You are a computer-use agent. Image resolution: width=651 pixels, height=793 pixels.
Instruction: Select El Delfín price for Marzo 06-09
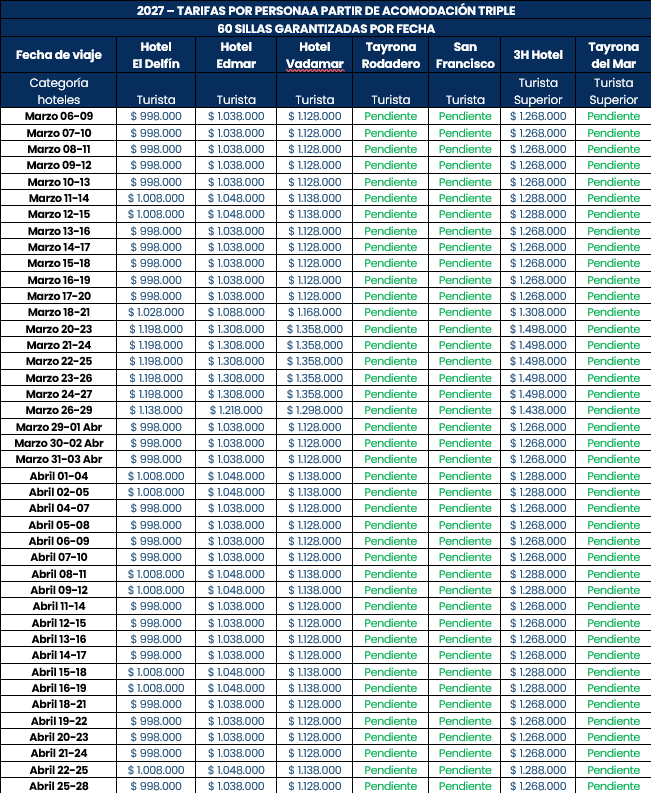point(156,116)
